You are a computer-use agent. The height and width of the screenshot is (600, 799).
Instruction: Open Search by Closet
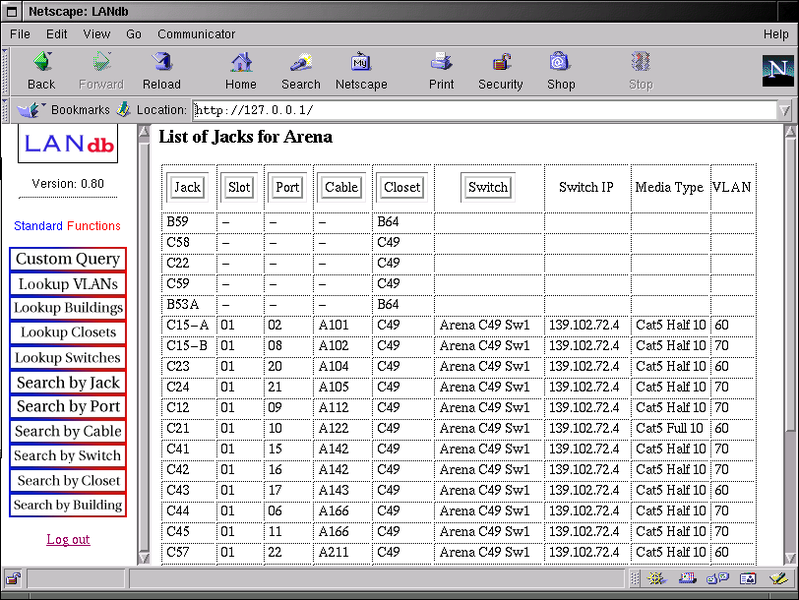[x=68, y=481]
